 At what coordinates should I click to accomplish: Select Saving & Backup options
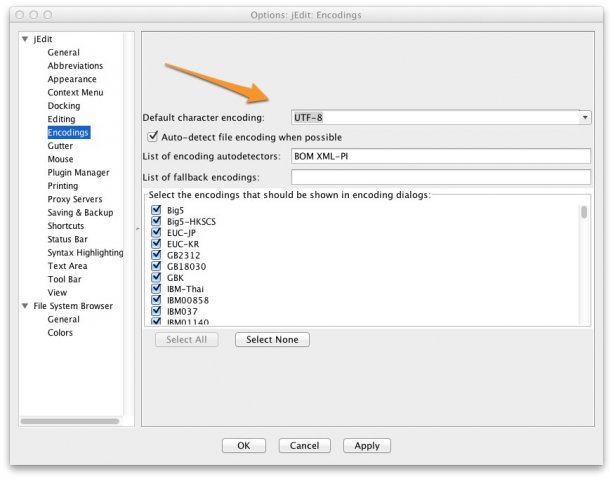click(x=80, y=212)
